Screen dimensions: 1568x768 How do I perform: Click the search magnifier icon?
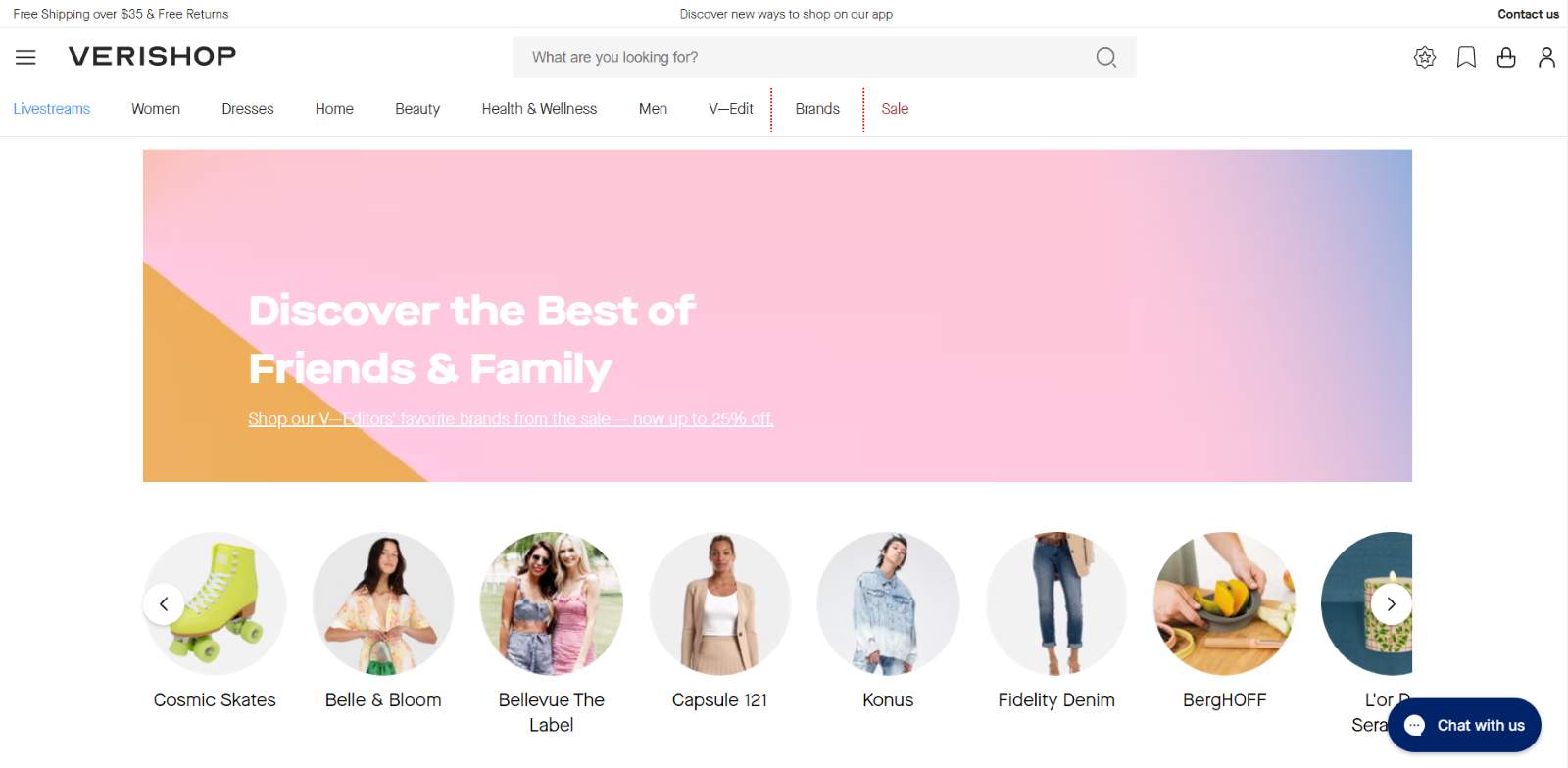pyautogui.click(x=1105, y=58)
